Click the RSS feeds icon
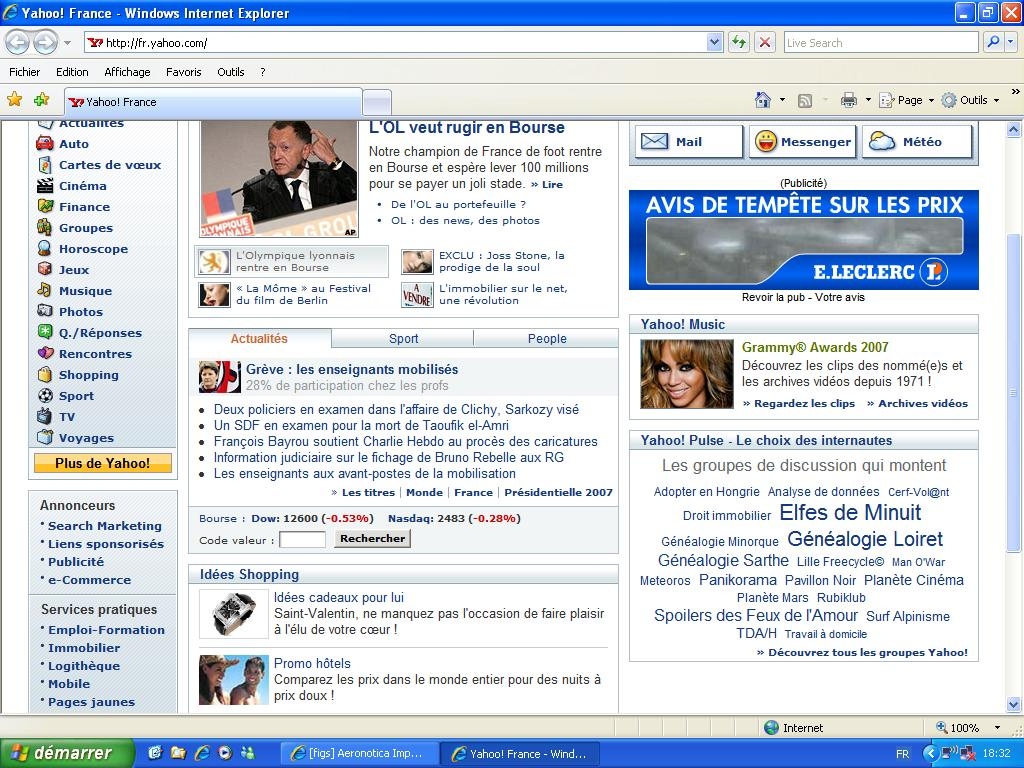 (805, 101)
